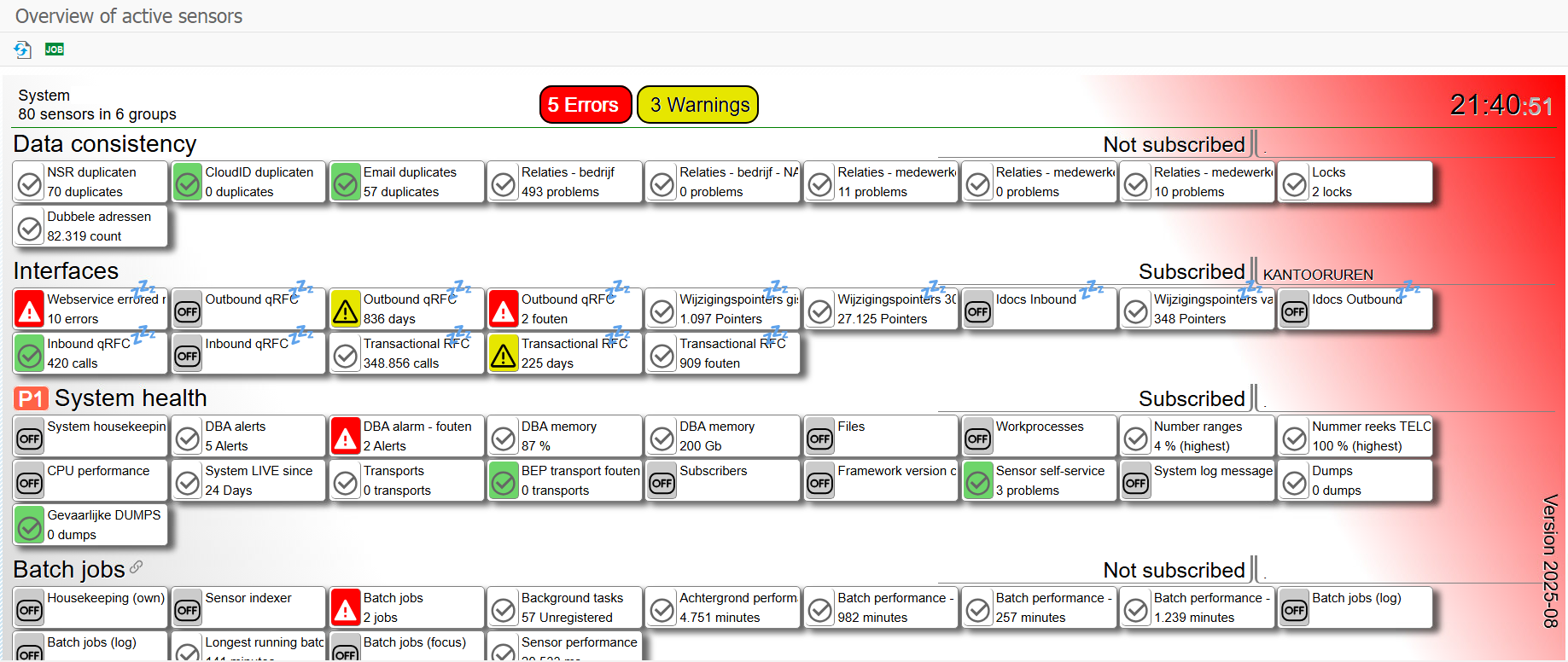The width and height of the screenshot is (1568, 662).
Task: Open the Dubbele adressen sensor tile
Action: pyautogui.click(x=90, y=226)
